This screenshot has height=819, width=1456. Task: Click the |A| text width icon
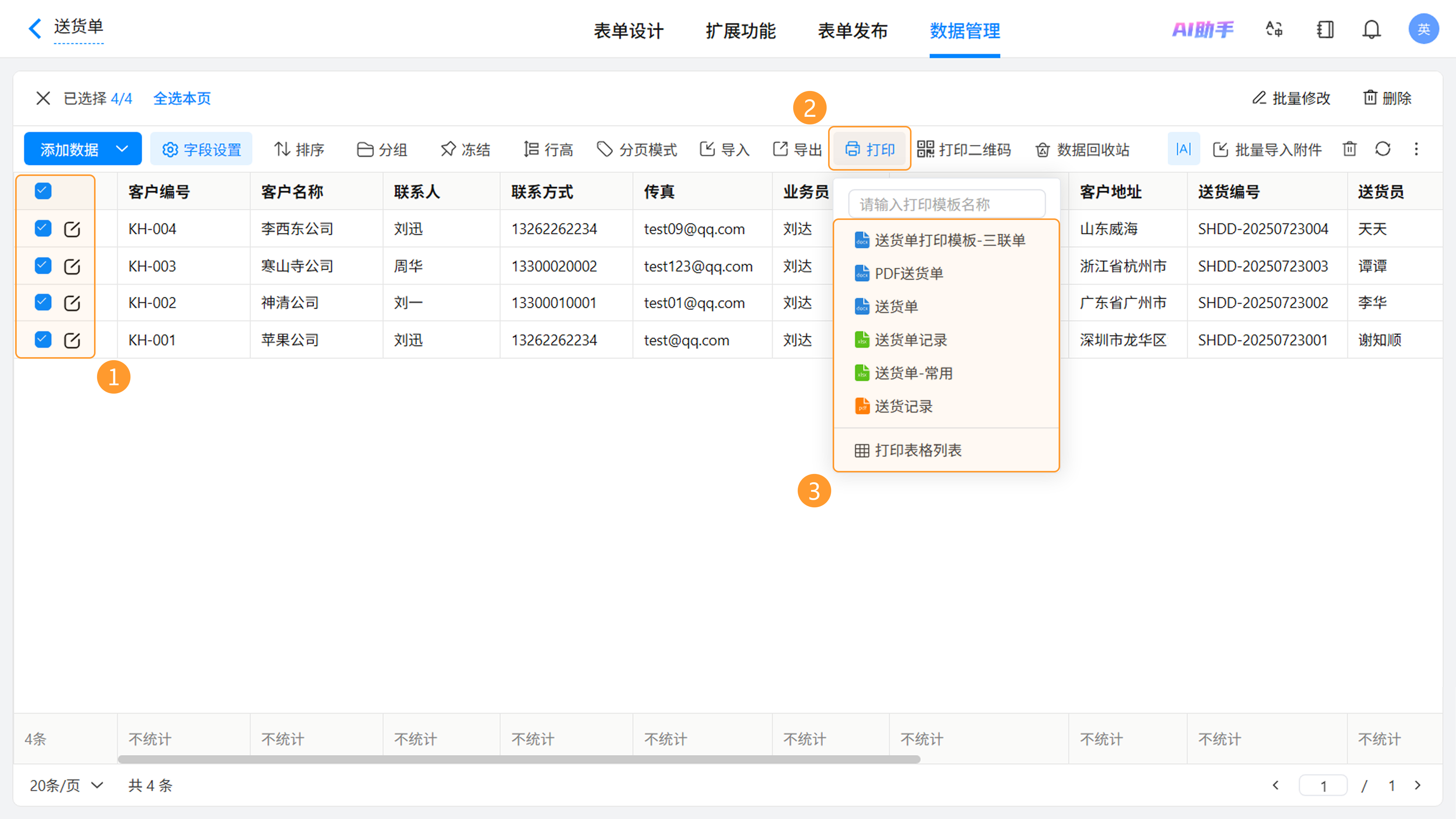click(x=1183, y=149)
